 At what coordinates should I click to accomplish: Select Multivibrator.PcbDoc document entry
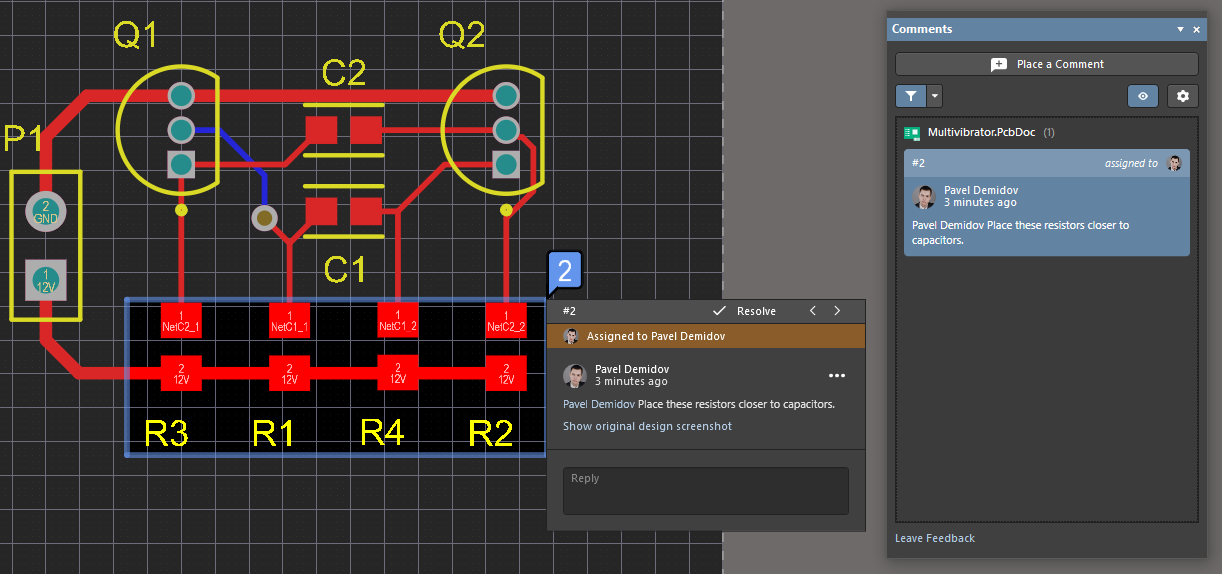coord(980,132)
